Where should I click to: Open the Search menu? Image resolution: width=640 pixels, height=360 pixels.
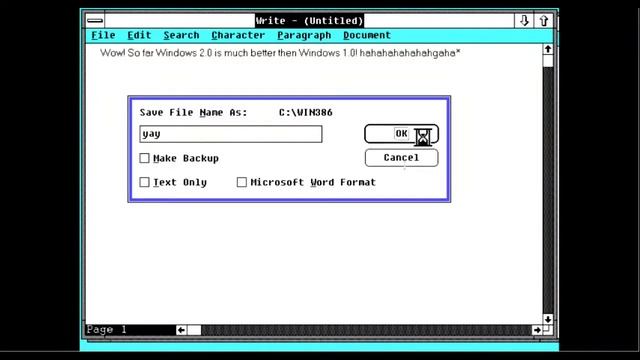tap(181, 35)
